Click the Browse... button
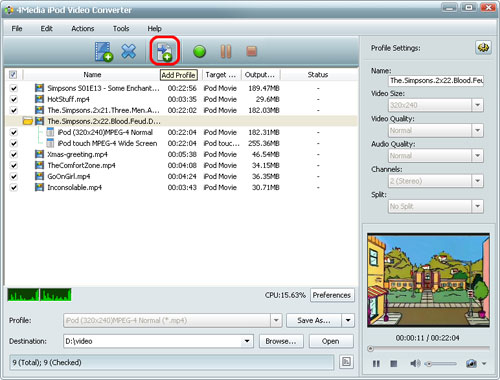This screenshot has width=500, height=380. pyautogui.click(x=281, y=341)
